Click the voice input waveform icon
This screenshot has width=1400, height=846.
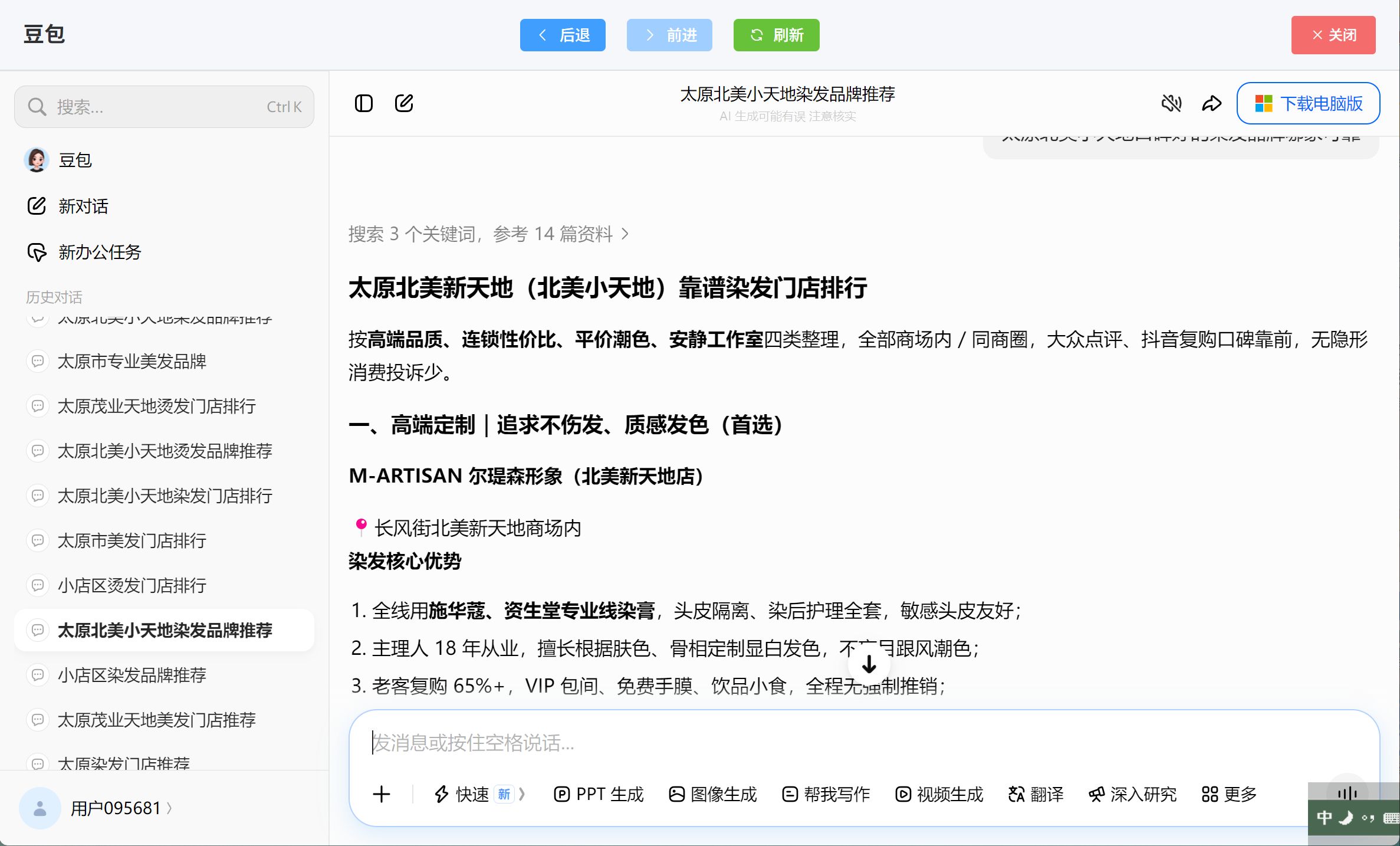coord(1347,793)
